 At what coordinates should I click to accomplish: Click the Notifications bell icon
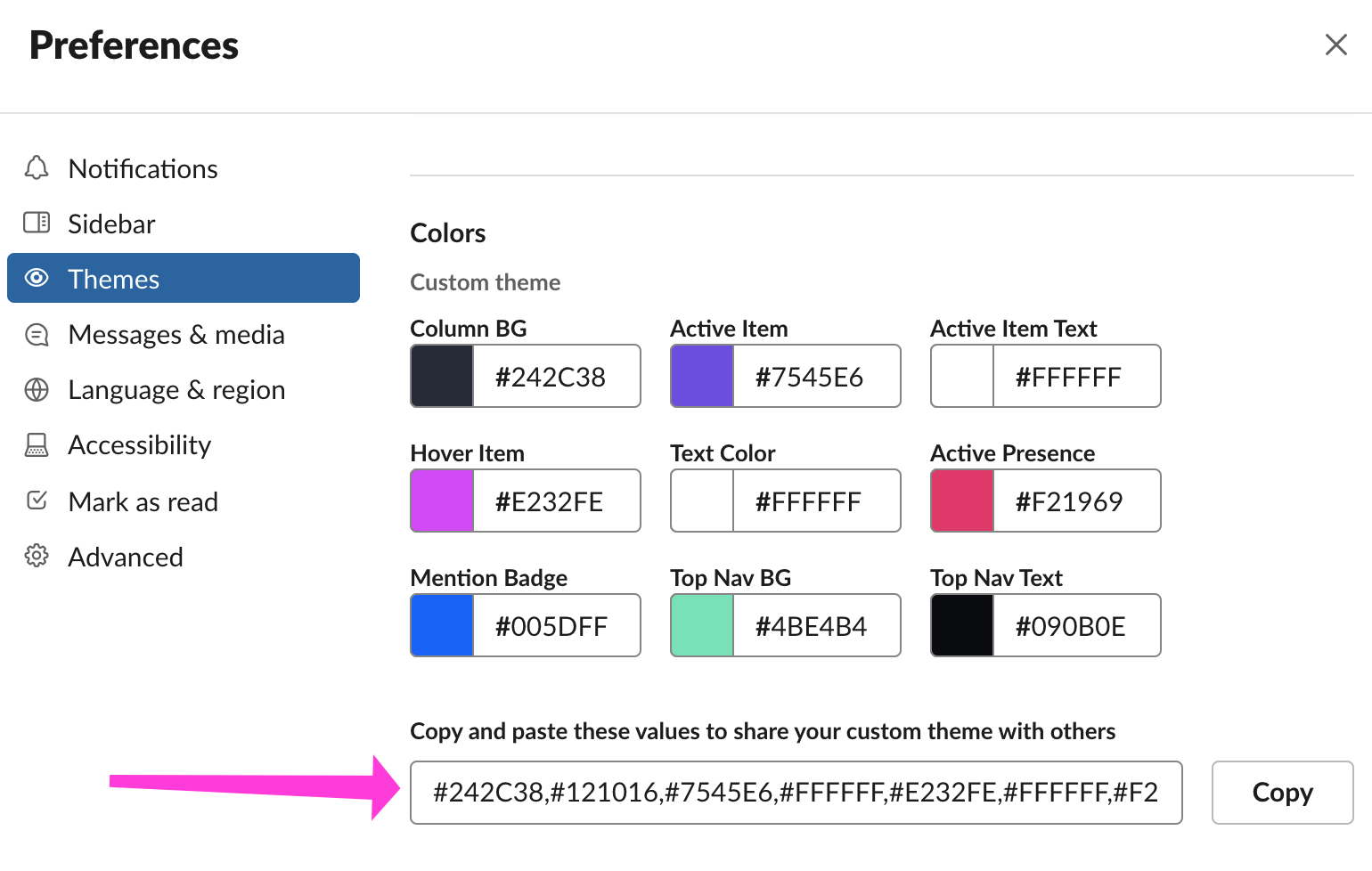(37, 167)
